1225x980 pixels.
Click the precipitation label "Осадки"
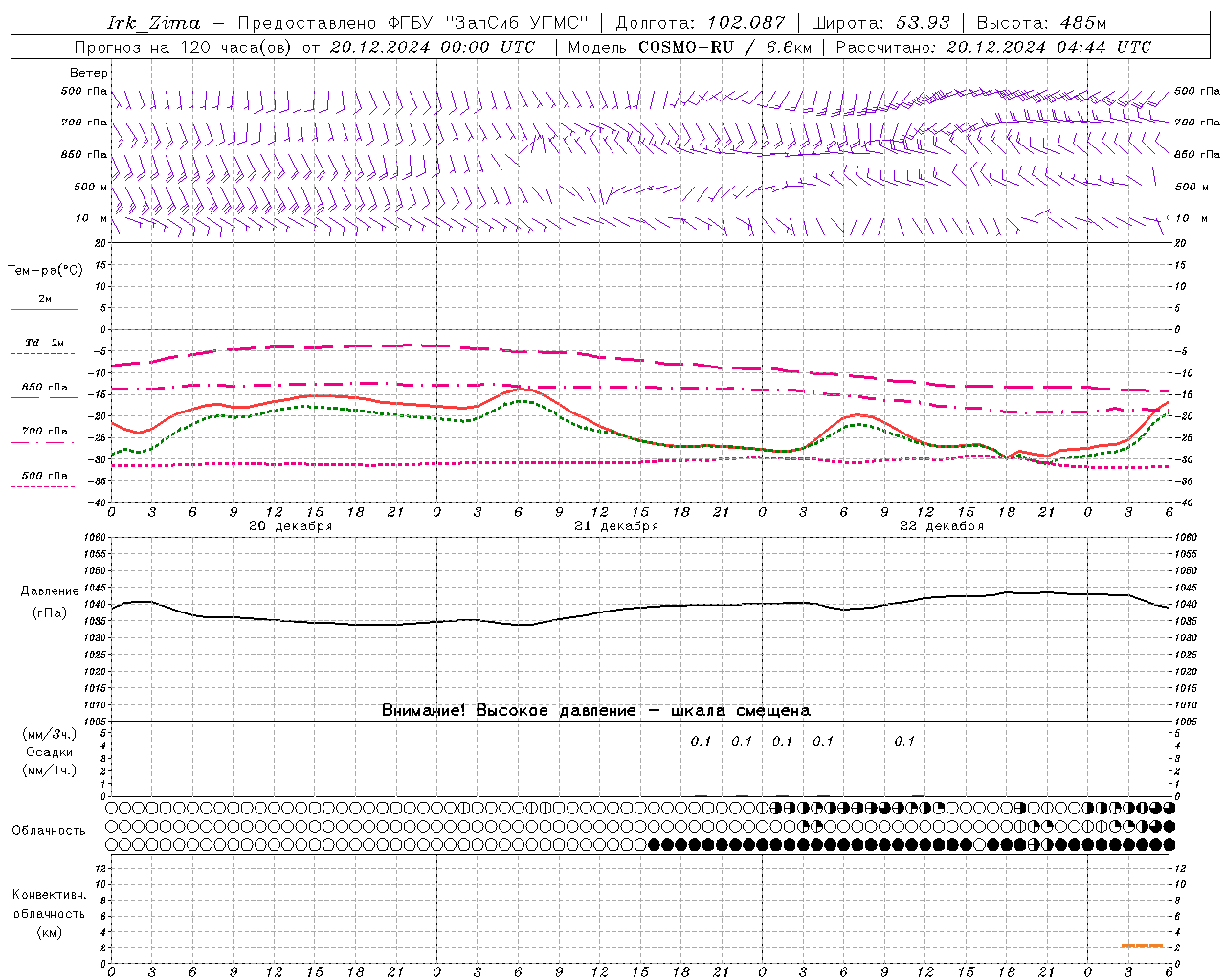[50, 752]
